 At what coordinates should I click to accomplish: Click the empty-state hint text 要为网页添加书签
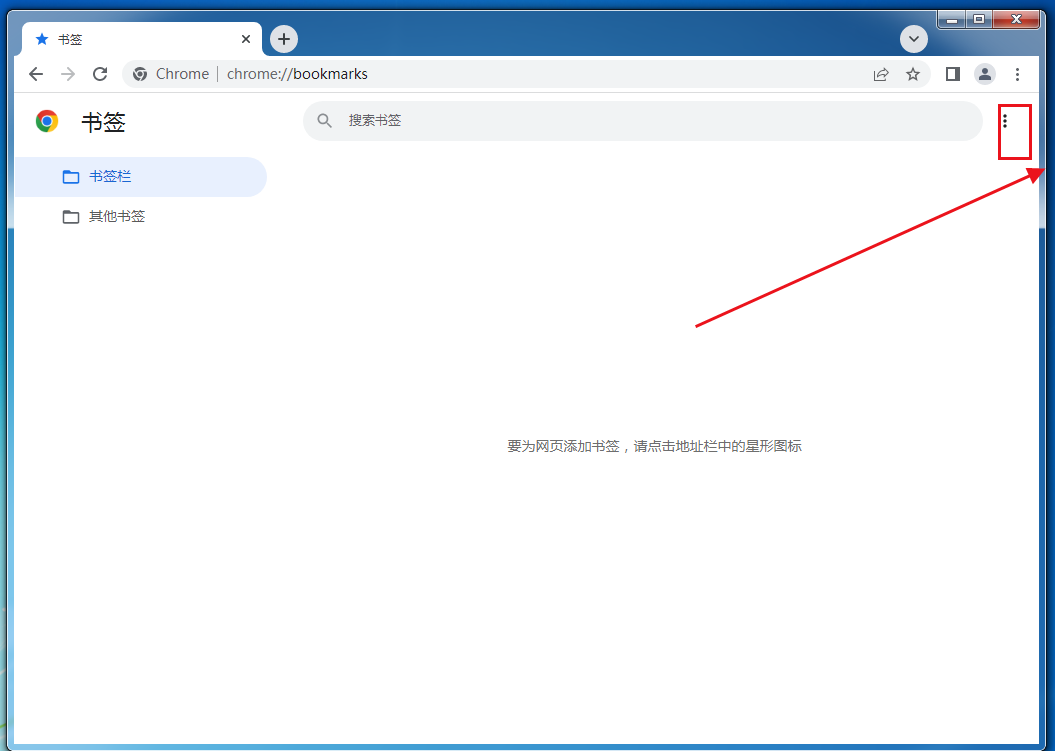[x=654, y=446]
